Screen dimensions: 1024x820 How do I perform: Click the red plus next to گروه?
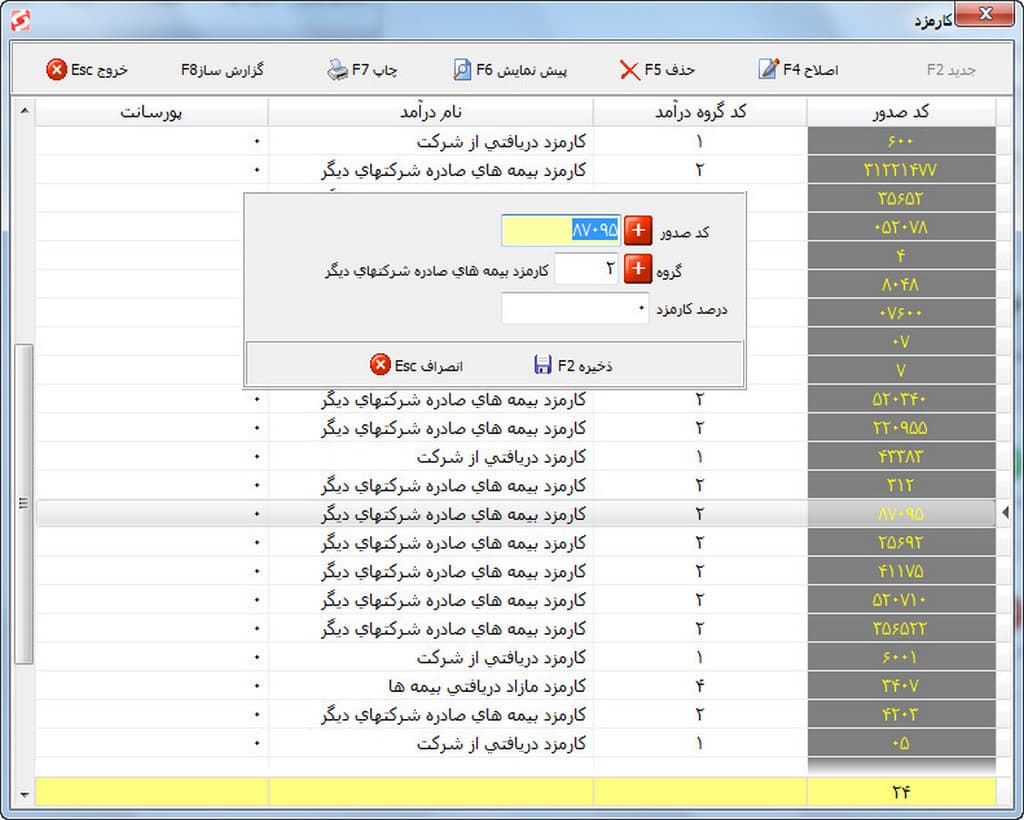638,269
